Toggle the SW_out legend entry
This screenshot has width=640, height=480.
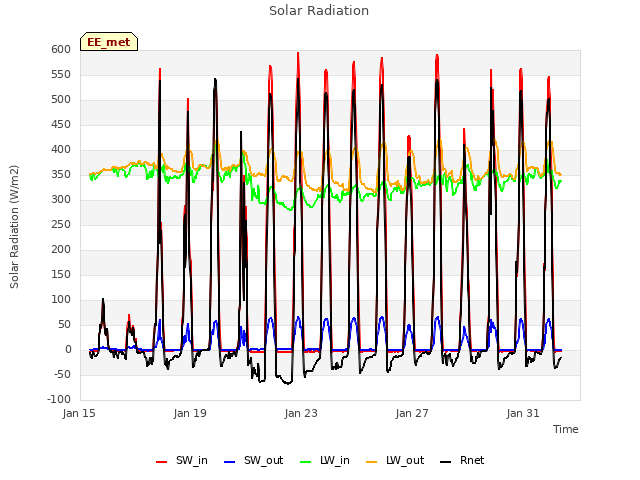[x=253, y=460]
